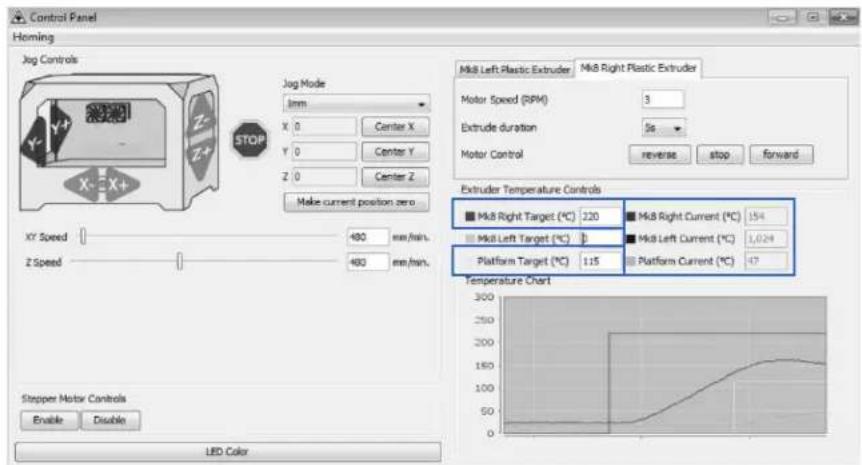The width and height of the screenshot is (862, 465).
Task: Click Make current position zero button
Action: pos(356,202)
